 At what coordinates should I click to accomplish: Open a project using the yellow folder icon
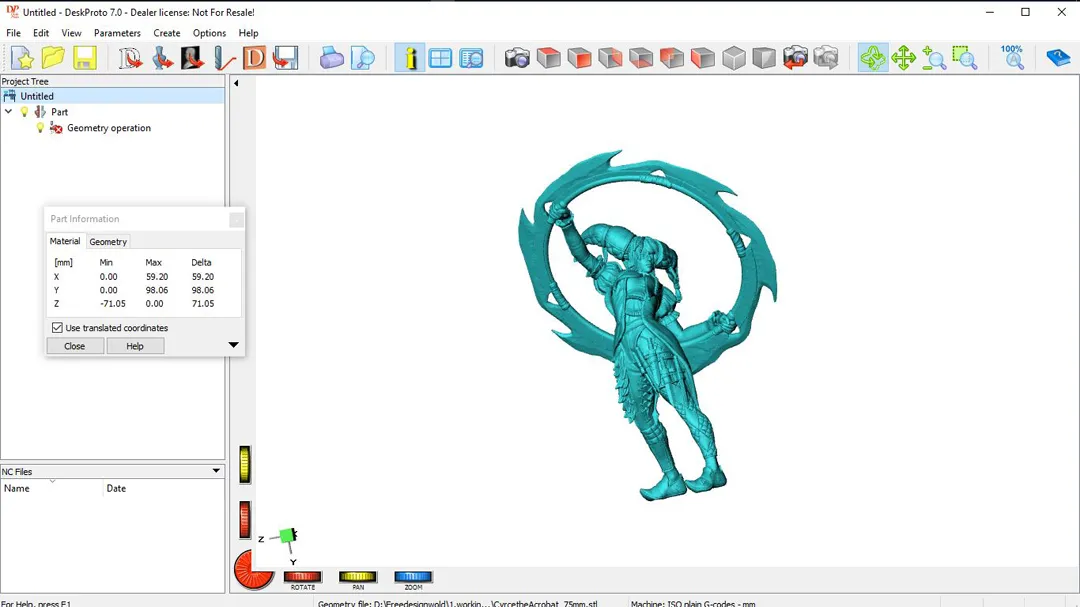click(53, 58)
